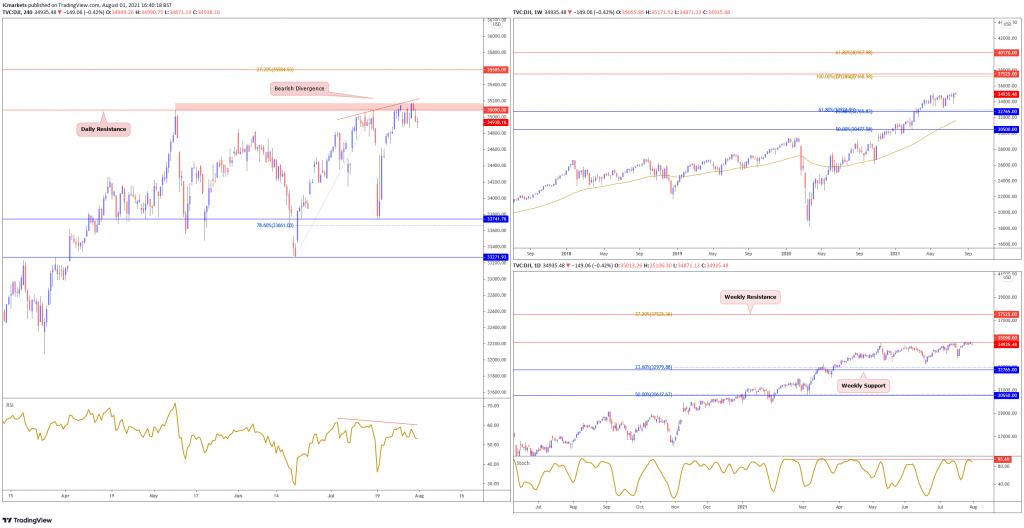Screen dimensions: 1024x528
Task: Click the Weekly Support callout
Action: 862,385
